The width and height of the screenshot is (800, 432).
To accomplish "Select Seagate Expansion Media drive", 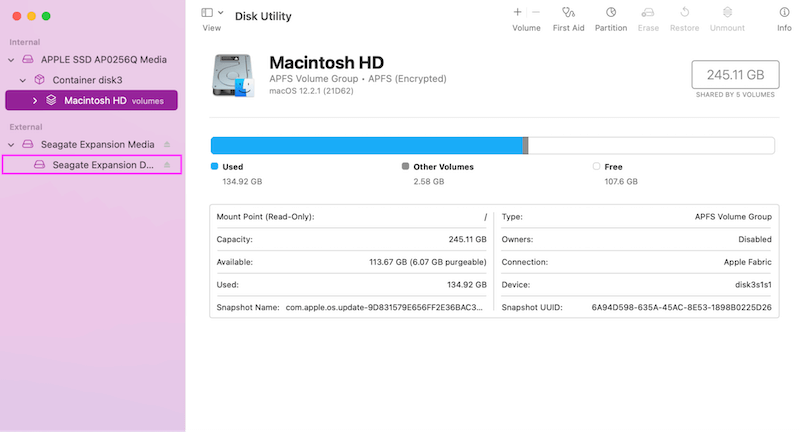I will point(97,144).
